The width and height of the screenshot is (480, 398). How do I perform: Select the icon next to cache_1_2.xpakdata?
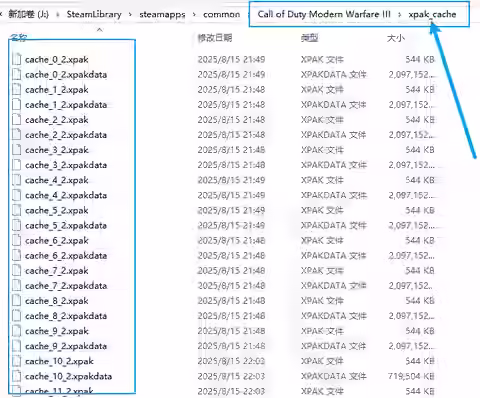pos(16,105)
